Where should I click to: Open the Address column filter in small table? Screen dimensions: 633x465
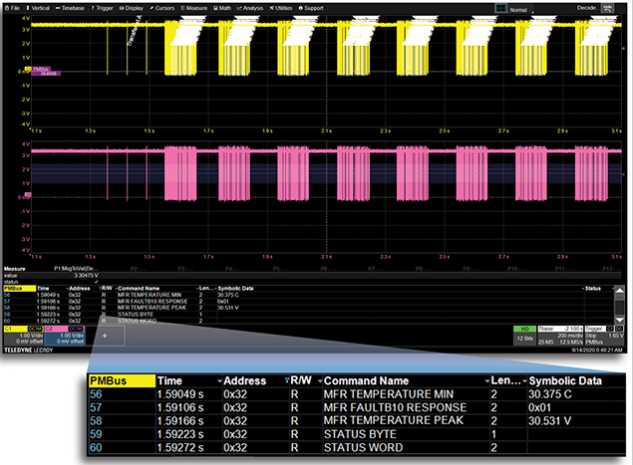tap(101, 288)
